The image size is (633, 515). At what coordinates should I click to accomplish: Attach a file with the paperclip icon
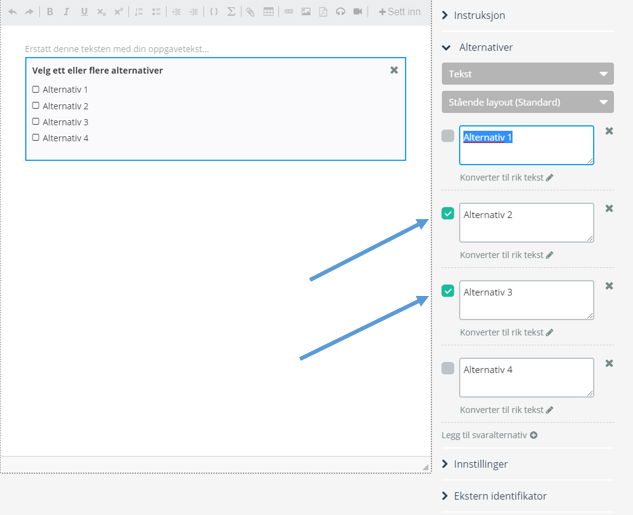click(x=251, y=12)
